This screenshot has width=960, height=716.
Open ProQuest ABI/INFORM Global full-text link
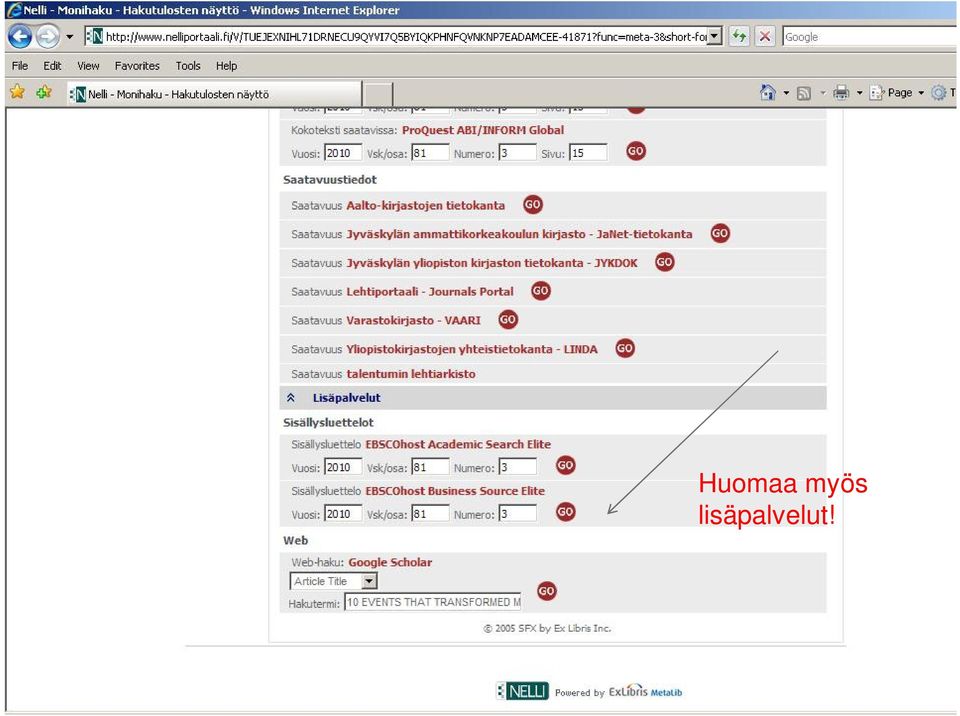pyautogui.click(x=482, y=130)
